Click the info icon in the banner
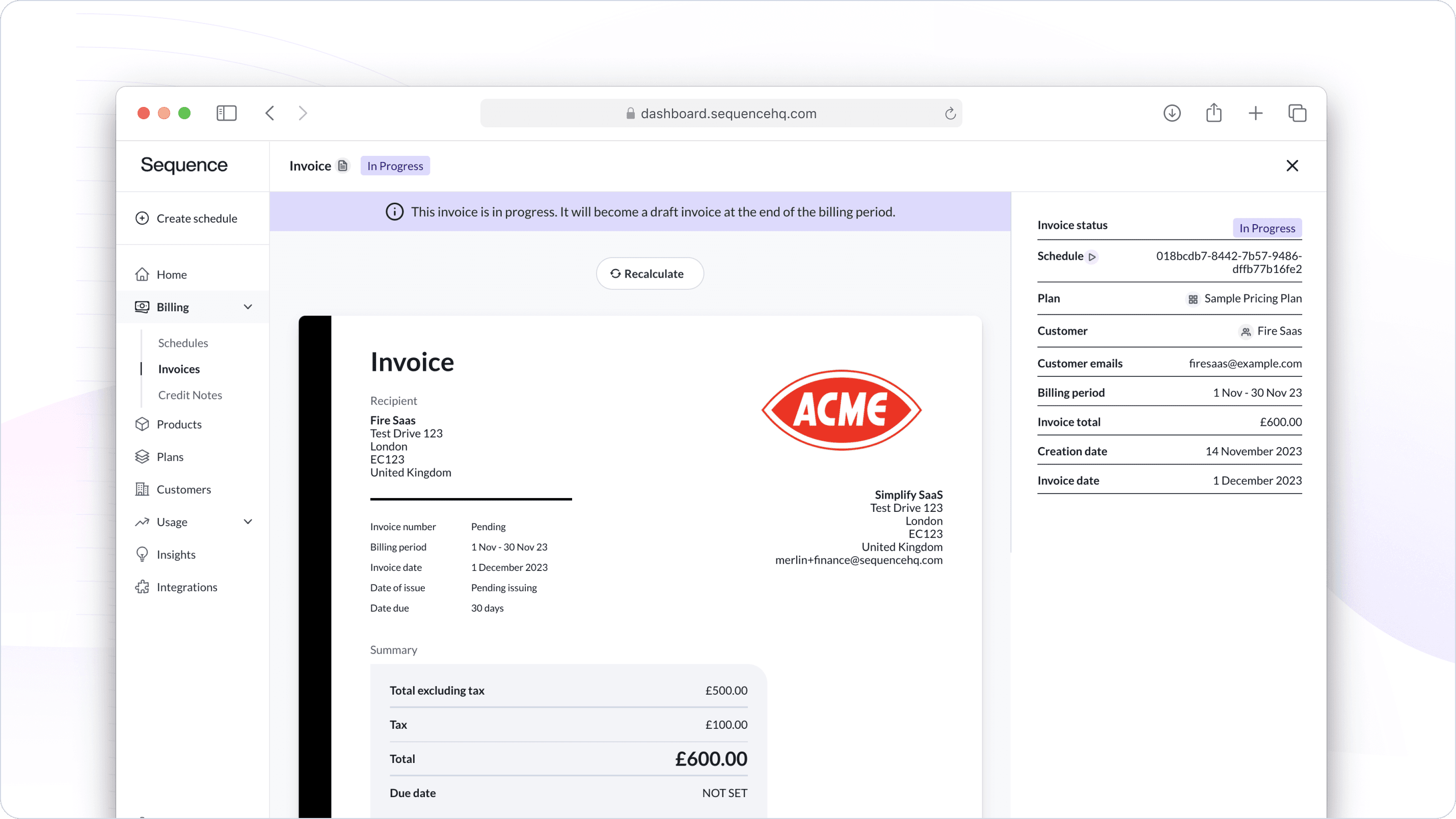 394,212
